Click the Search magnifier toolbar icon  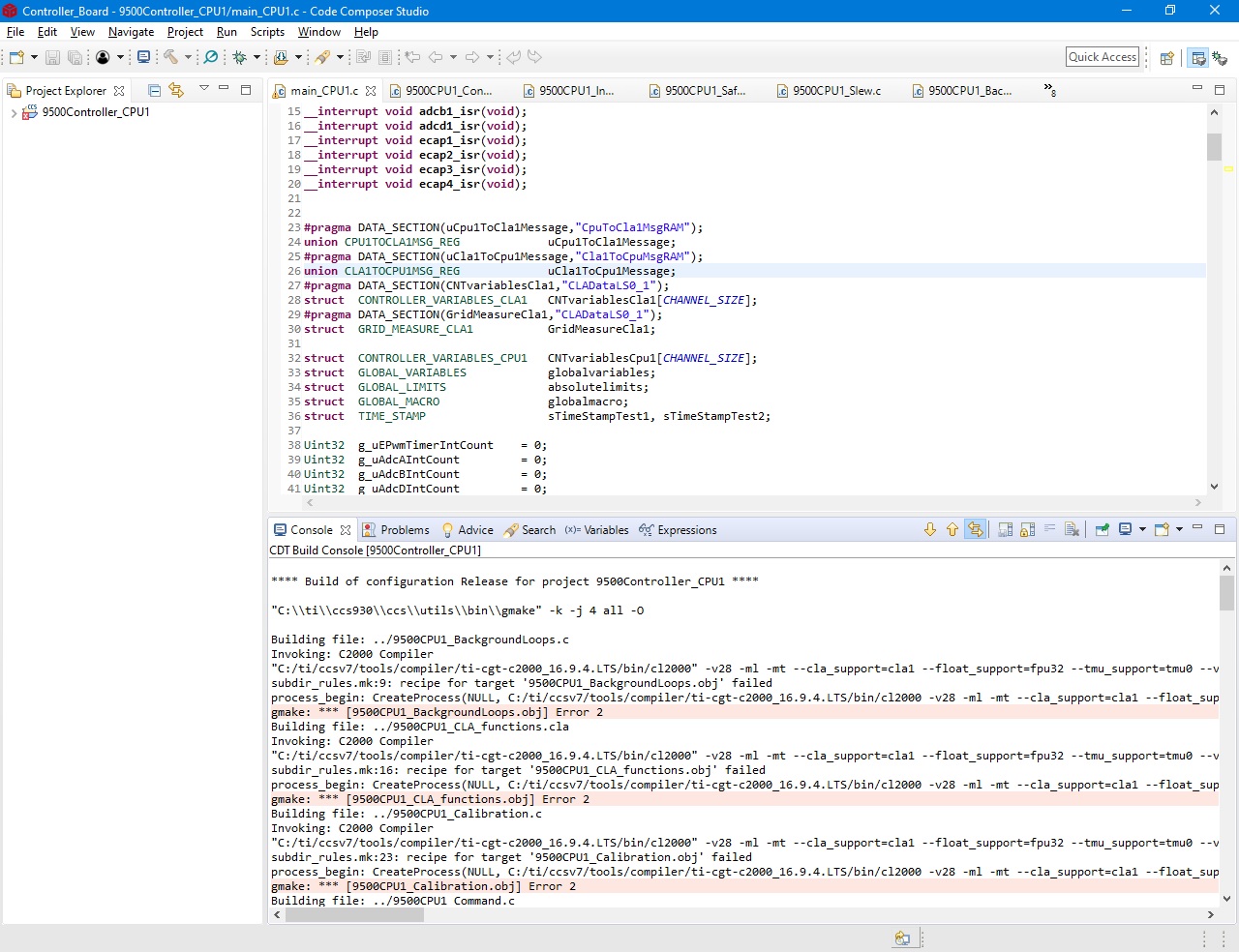pyautogui.click(x=210, y=58)
